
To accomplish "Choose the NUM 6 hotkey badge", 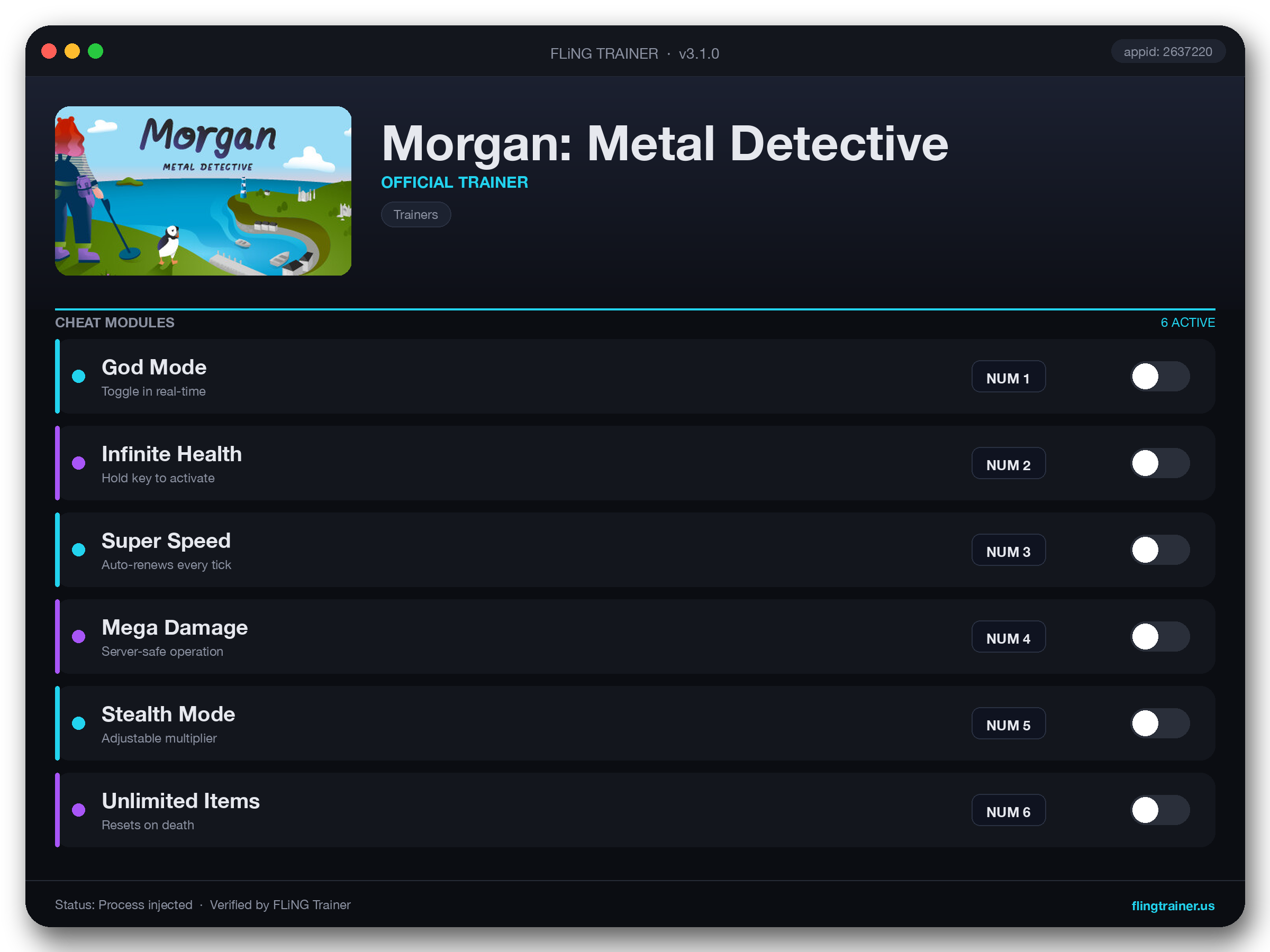I will pyautogui.click(x=1008, y=810).
